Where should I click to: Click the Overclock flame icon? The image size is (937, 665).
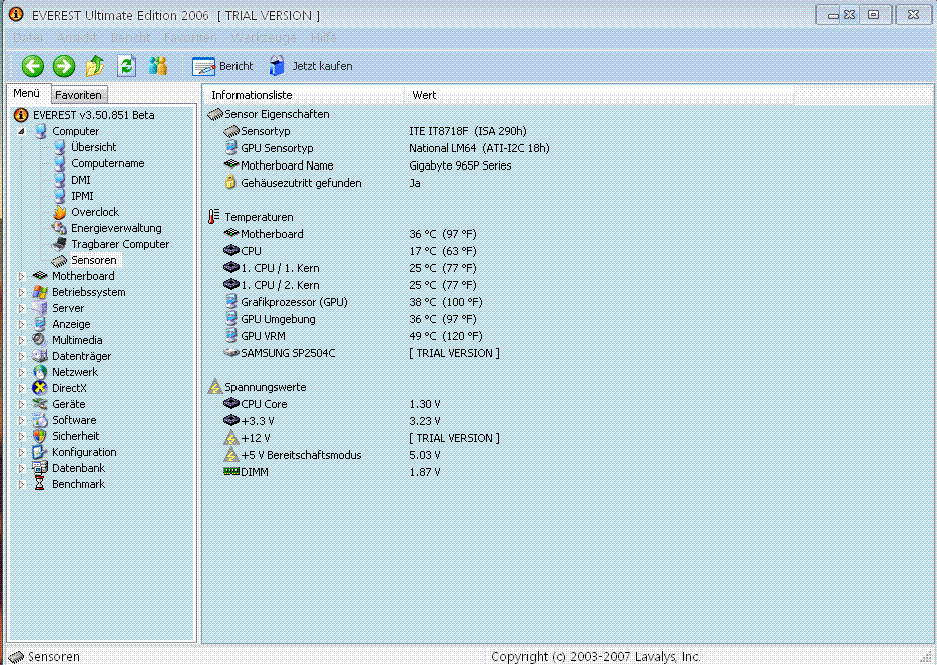click(59, 212)
